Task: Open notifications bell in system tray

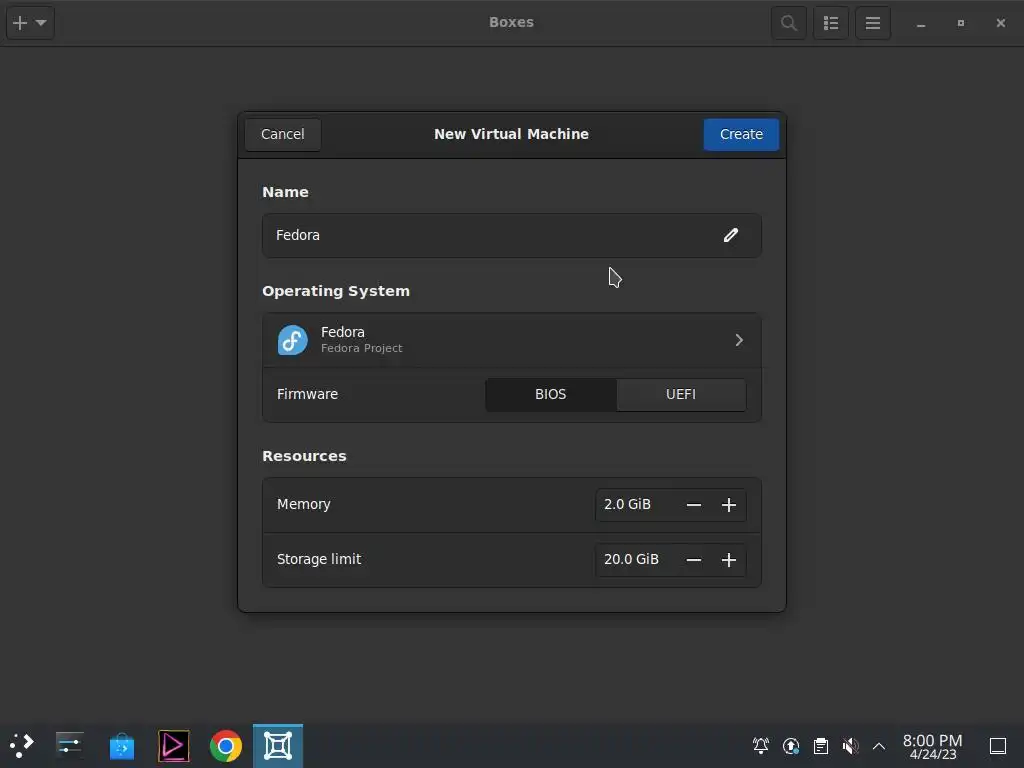Action: tap(761, 745)
